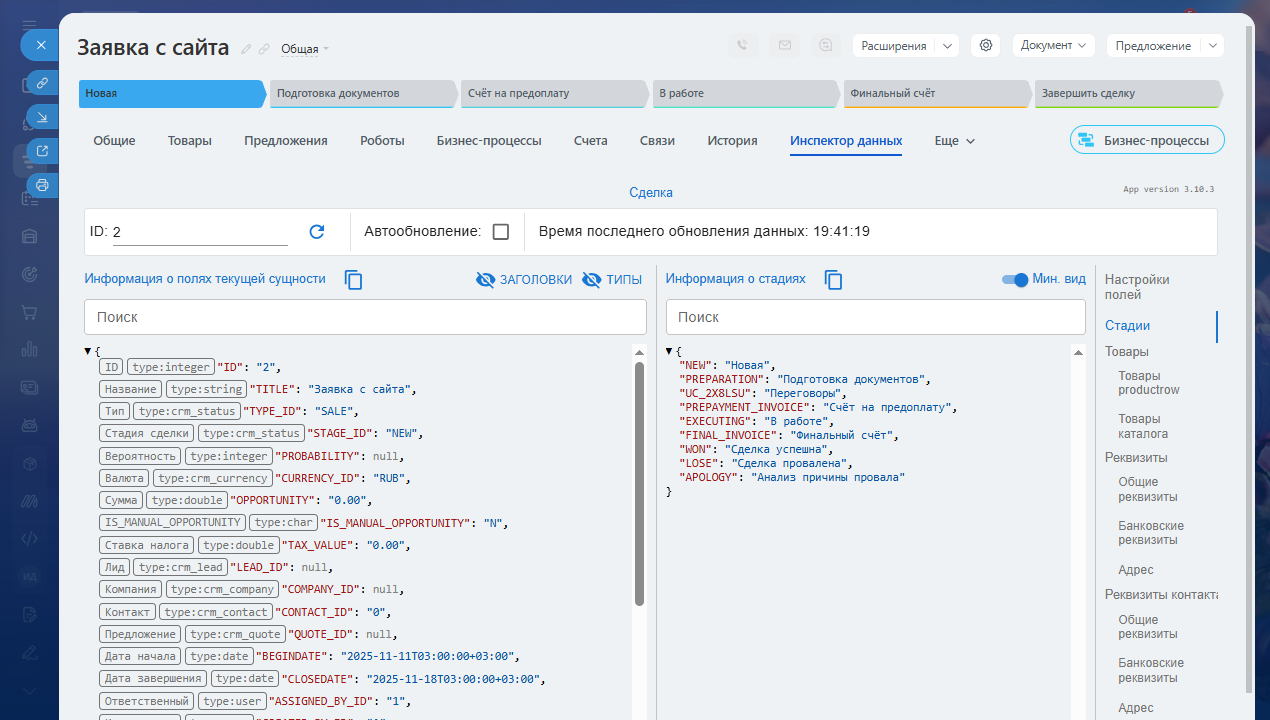The image size is (1270, 720).
Task: Click the fields Поиск search box
Action: coord(365,317)
